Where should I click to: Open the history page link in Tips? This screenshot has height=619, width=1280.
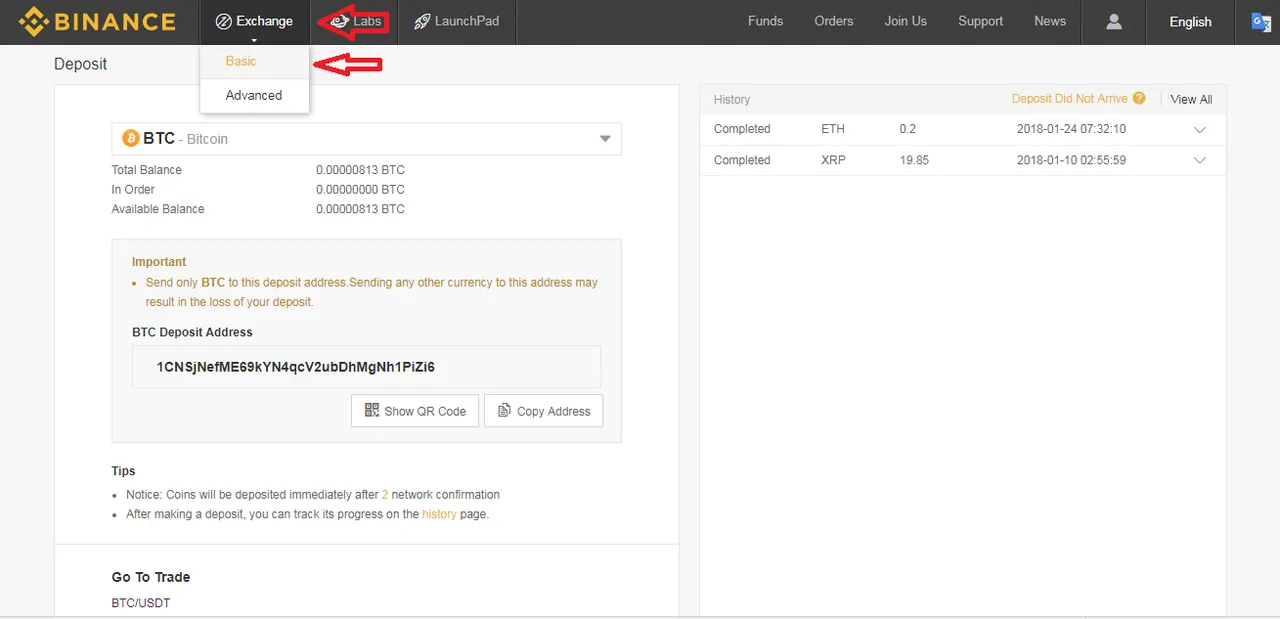(439, 514)
